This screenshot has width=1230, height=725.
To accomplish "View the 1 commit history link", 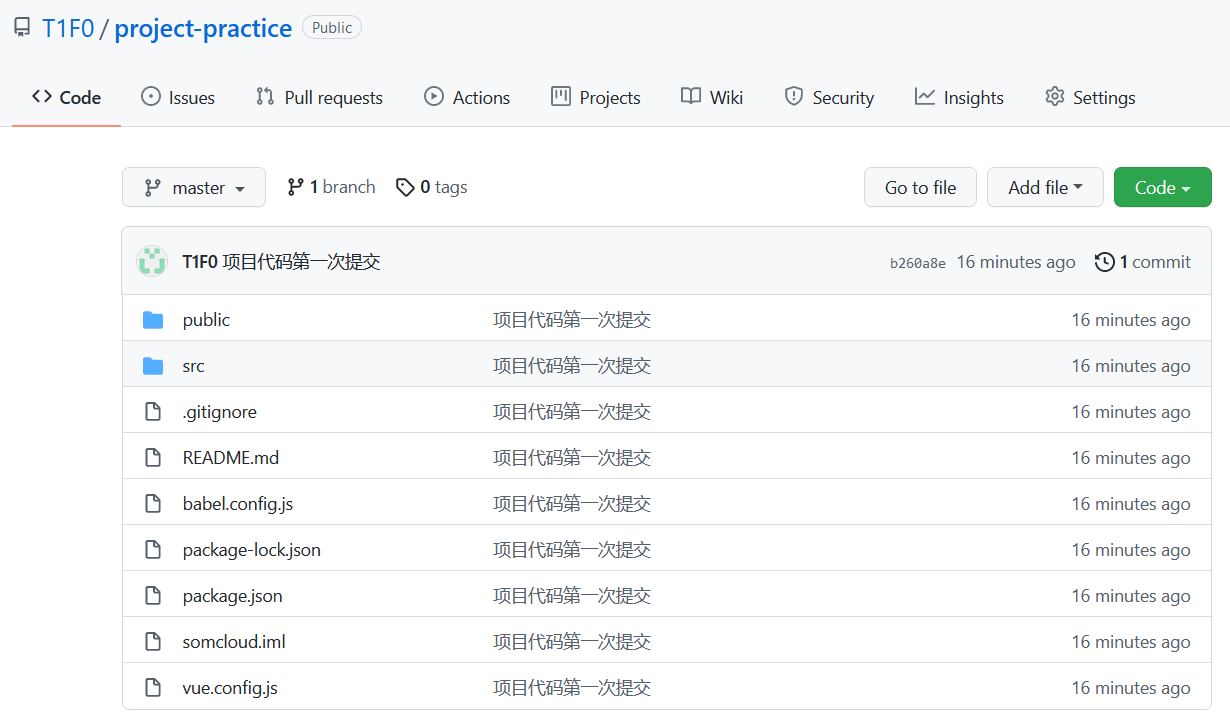I will click(1143, 262).
